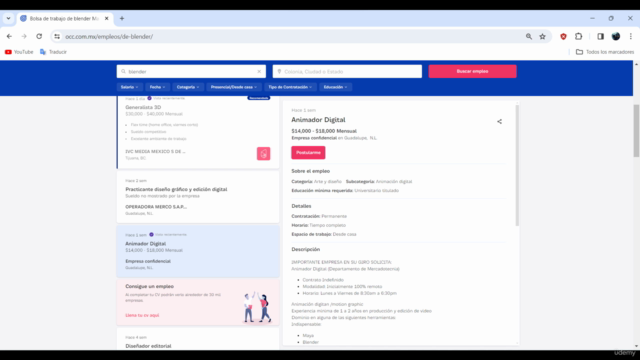This screenshot has width=640, height=360.
Task: Open a new browser tab
Action: tap(122, 18)
